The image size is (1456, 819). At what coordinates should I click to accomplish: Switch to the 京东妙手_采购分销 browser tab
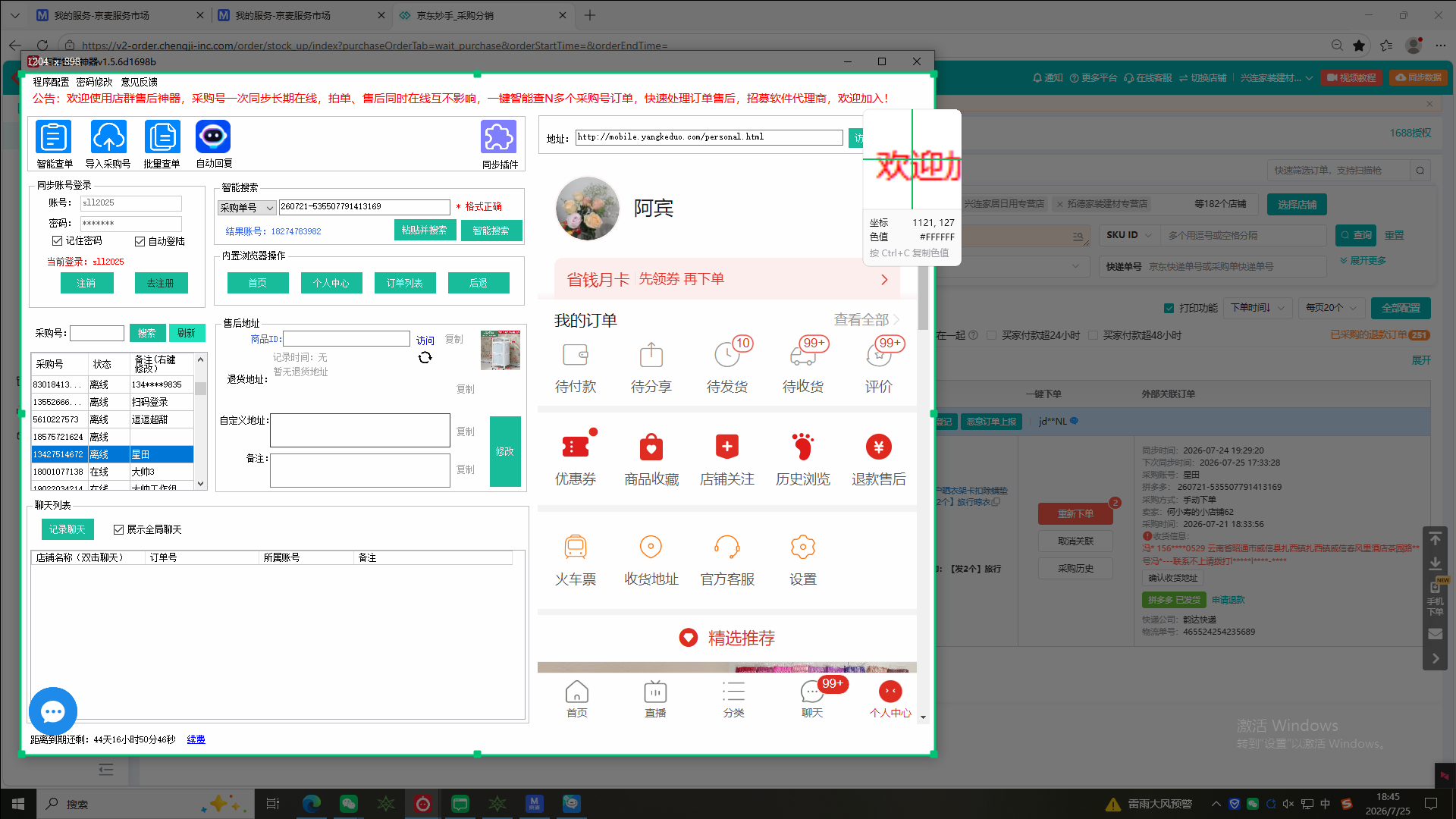(483, 15)
